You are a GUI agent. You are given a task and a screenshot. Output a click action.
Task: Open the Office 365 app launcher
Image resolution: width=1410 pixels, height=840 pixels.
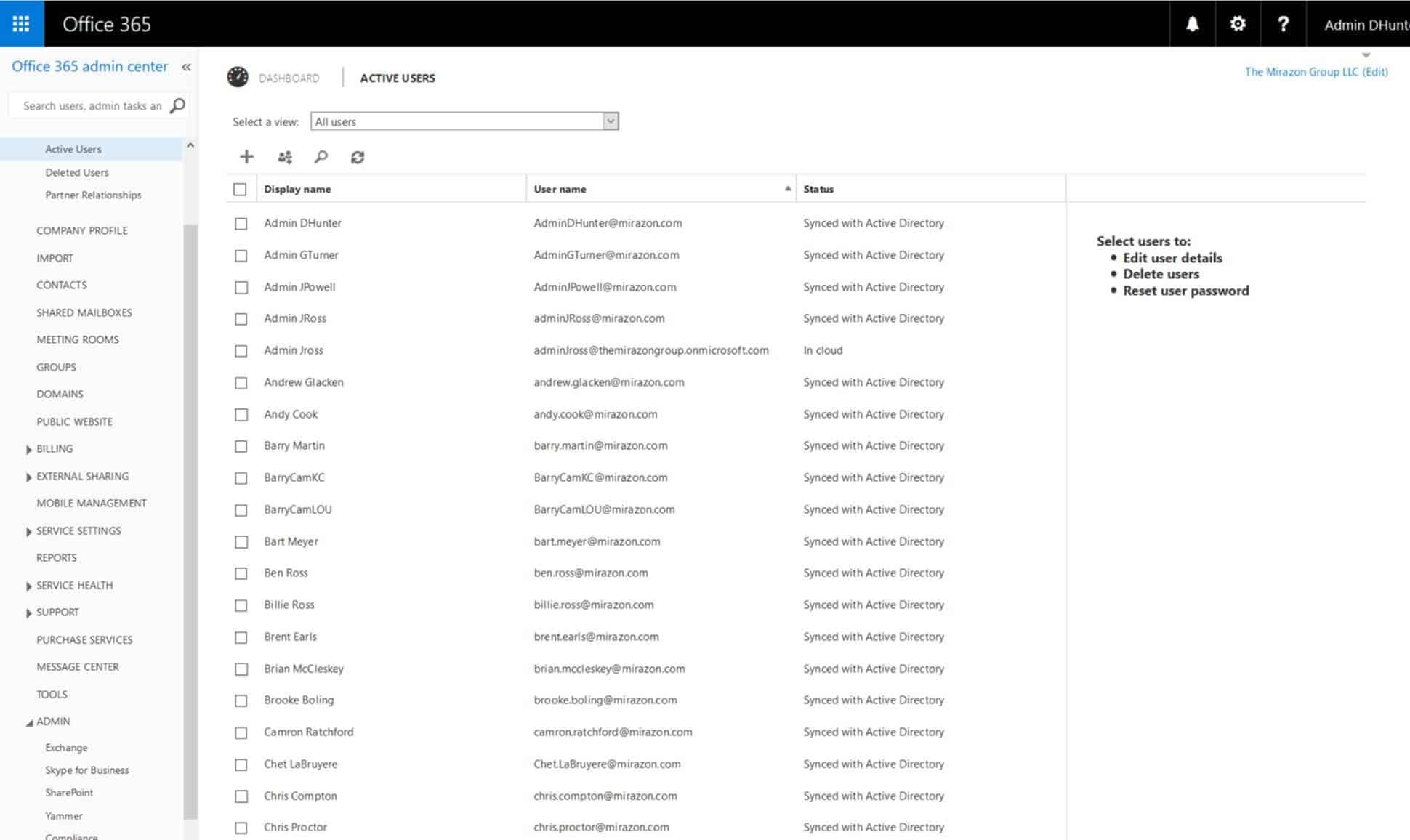tap(21, 23)
